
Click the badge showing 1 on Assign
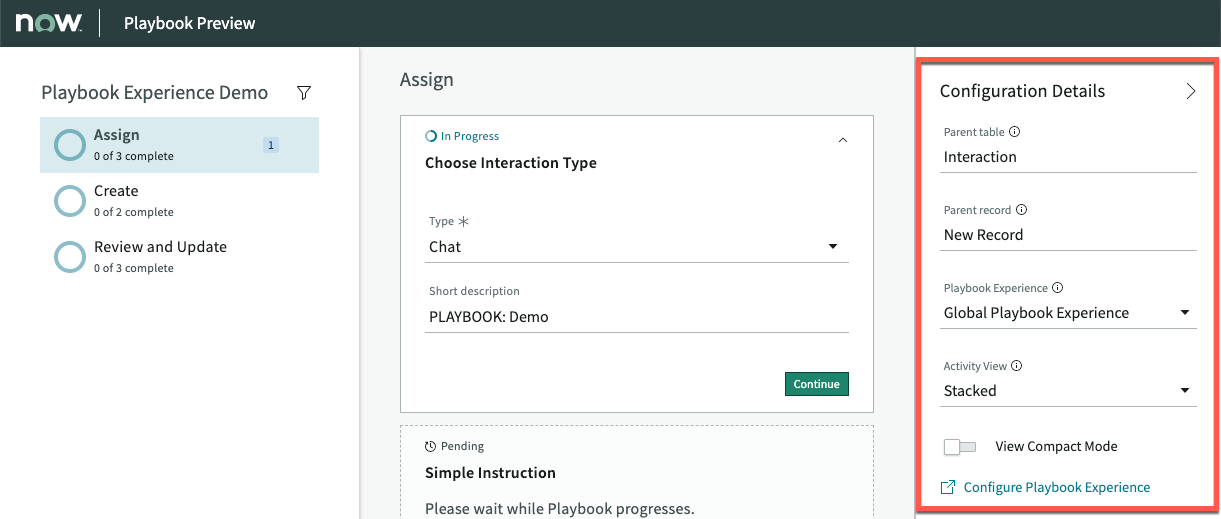[x=270, y=145]
